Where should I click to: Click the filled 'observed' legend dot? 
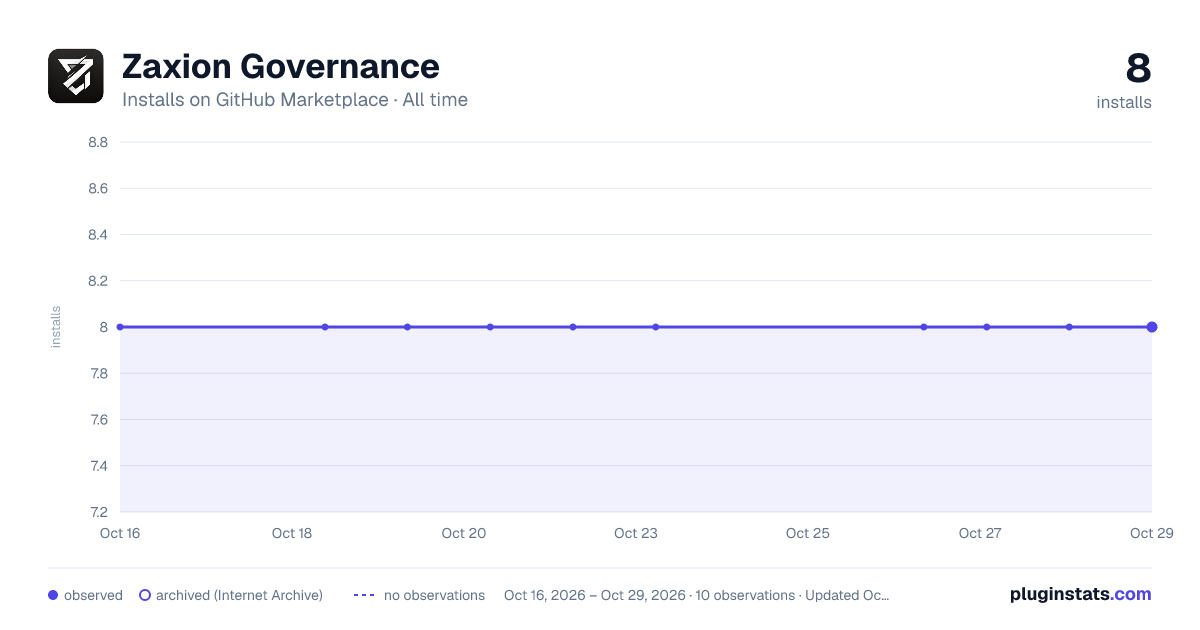[53, 595]
